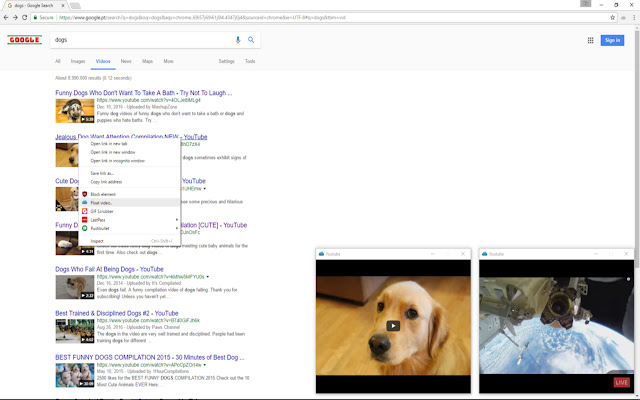The height and width of the screenshot is (400, 640).
Task: Click the Google doodle logo
Action: pyautogui.click(x=23, y=40)
